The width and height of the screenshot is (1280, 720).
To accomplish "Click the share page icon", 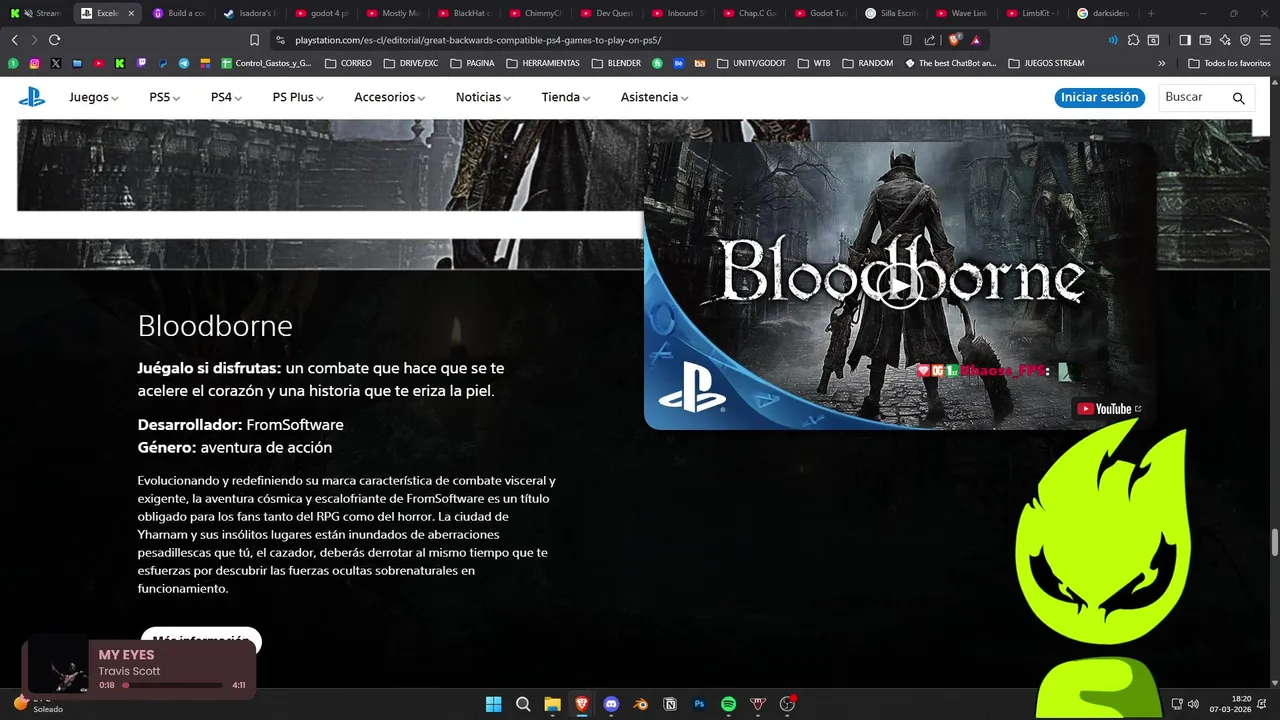I will pyautogui.click(x=930, y=40).
